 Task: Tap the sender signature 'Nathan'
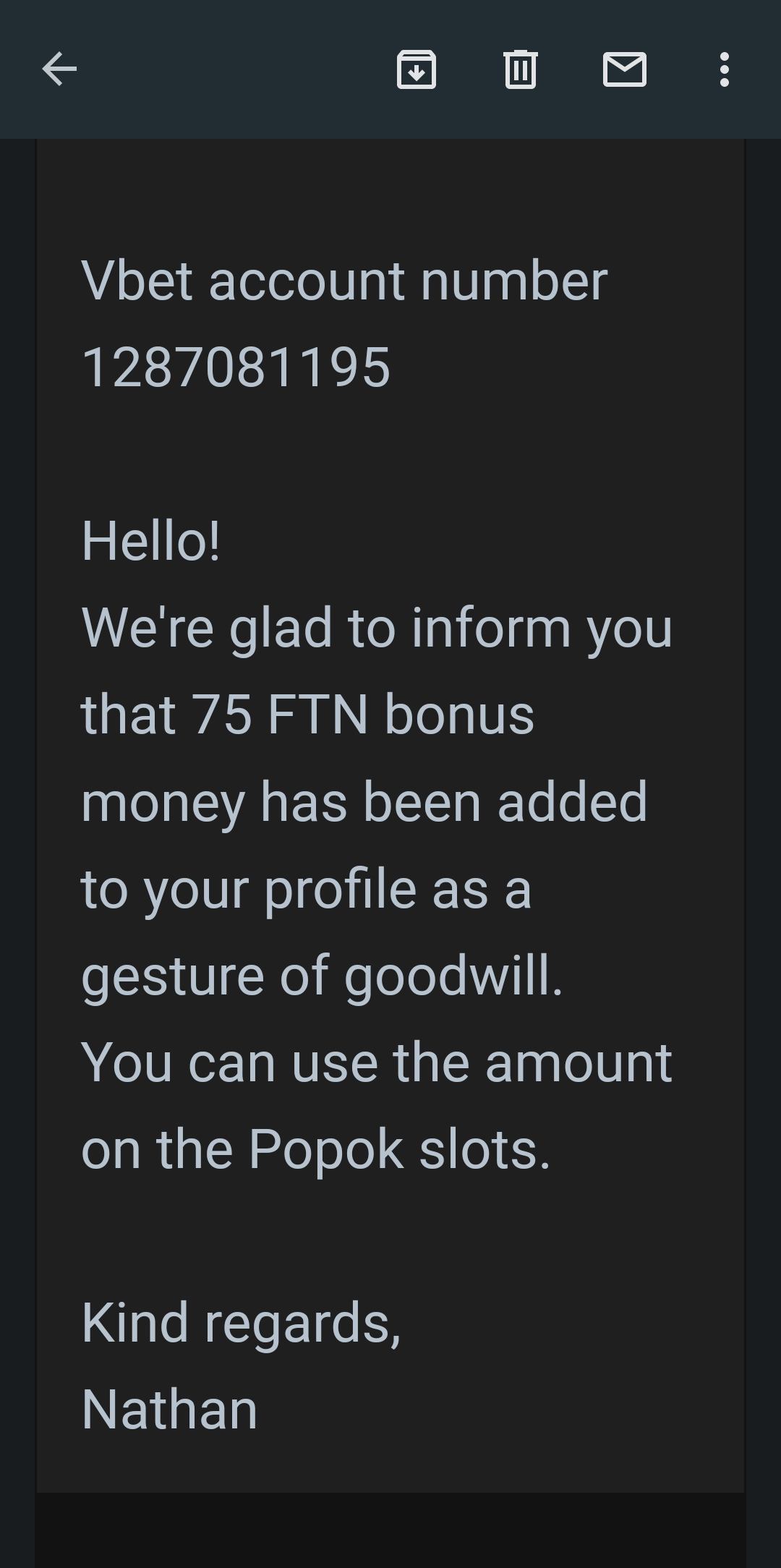pos(169,1409)
